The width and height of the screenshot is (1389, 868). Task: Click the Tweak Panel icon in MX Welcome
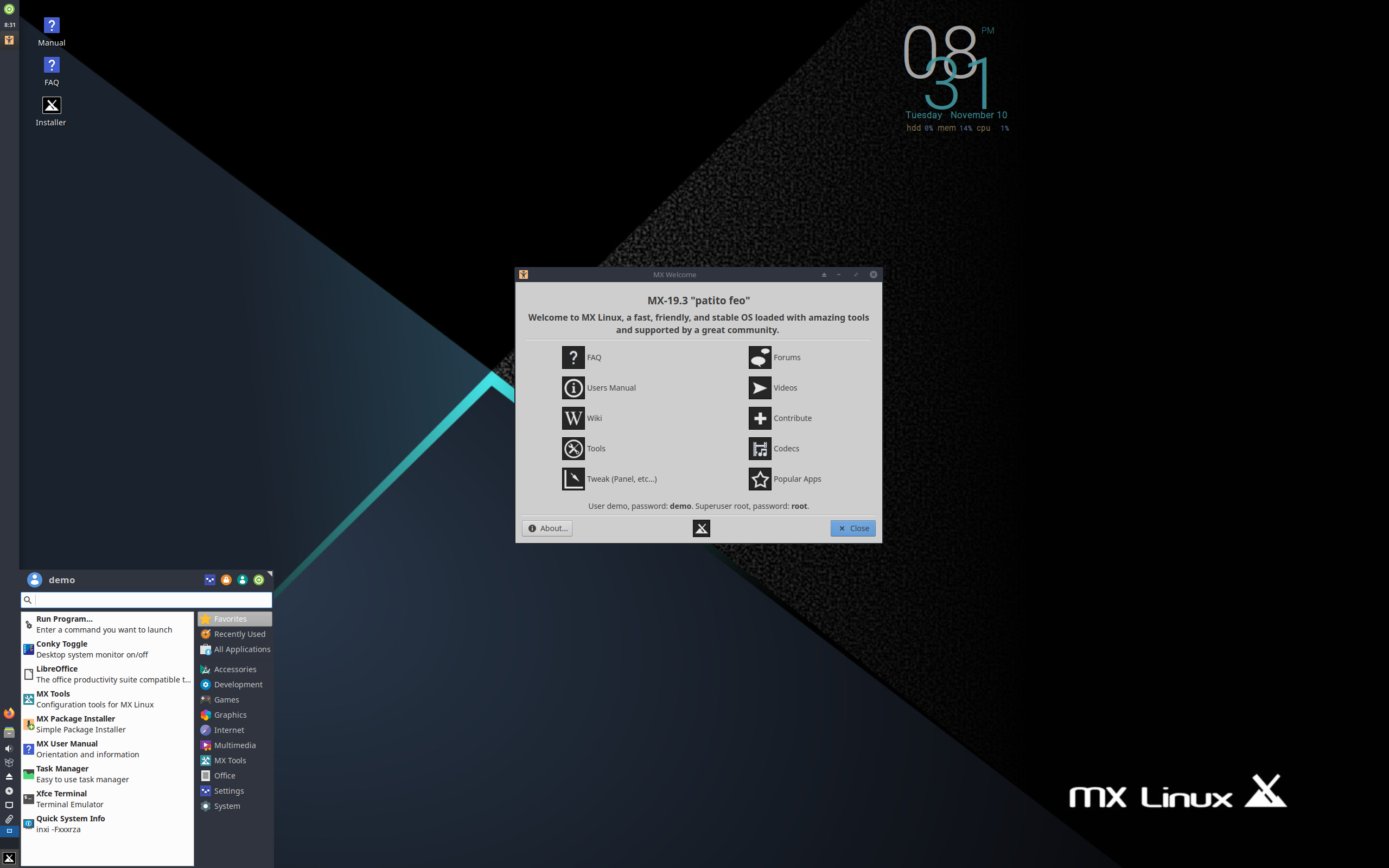click(573, 478)
